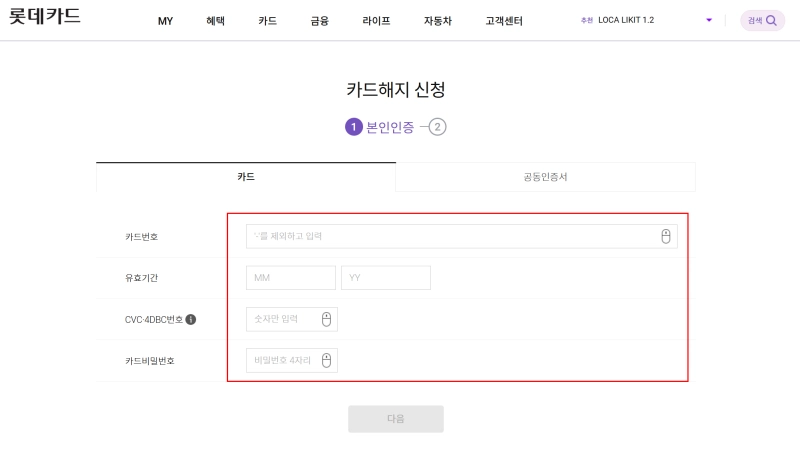This screenshot has height=453, width=800.
Task: Focus the card number input field
Action: [450, 236]
